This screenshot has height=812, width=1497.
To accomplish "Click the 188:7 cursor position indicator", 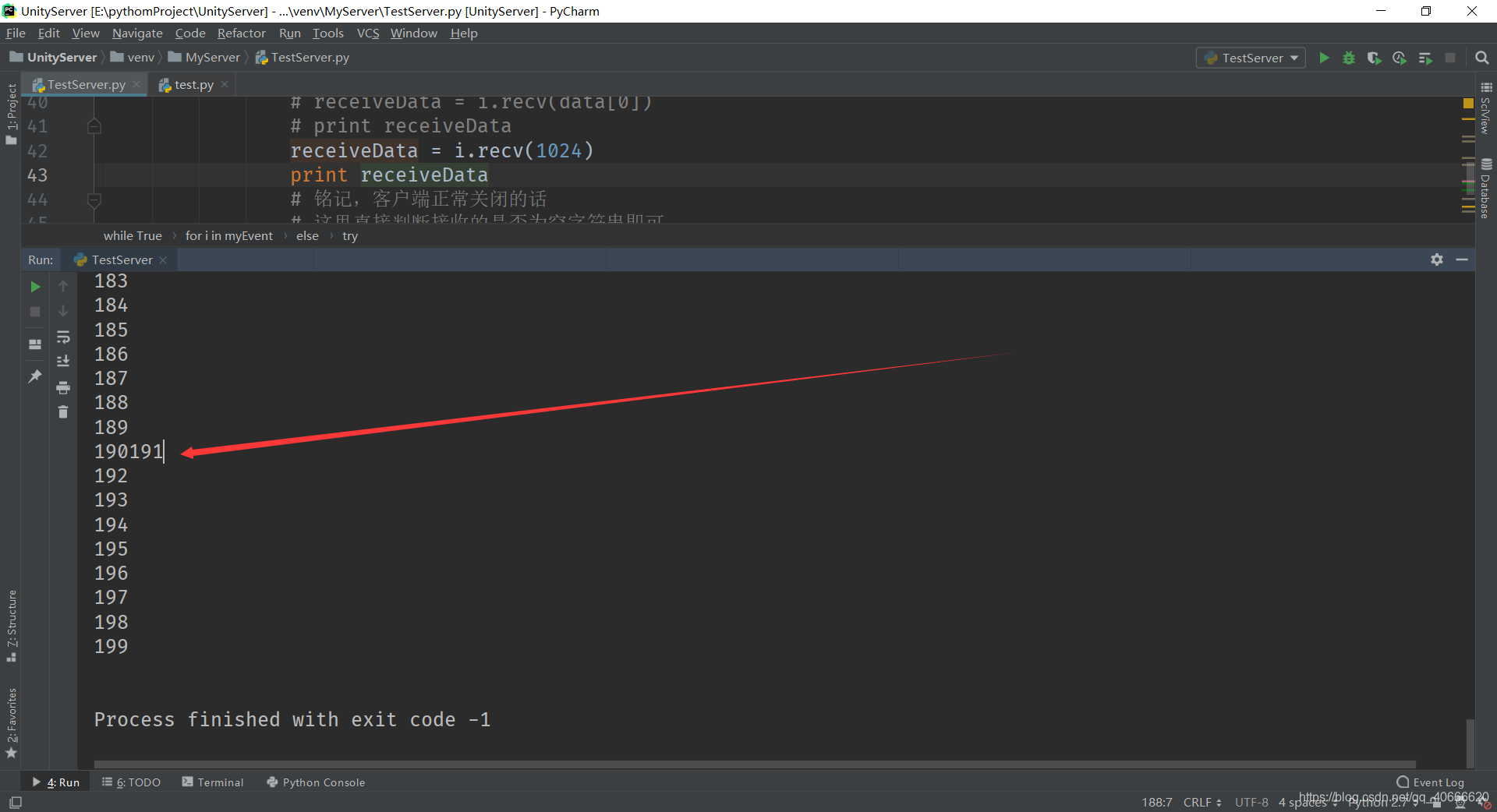I will [x=1157, y=802].
